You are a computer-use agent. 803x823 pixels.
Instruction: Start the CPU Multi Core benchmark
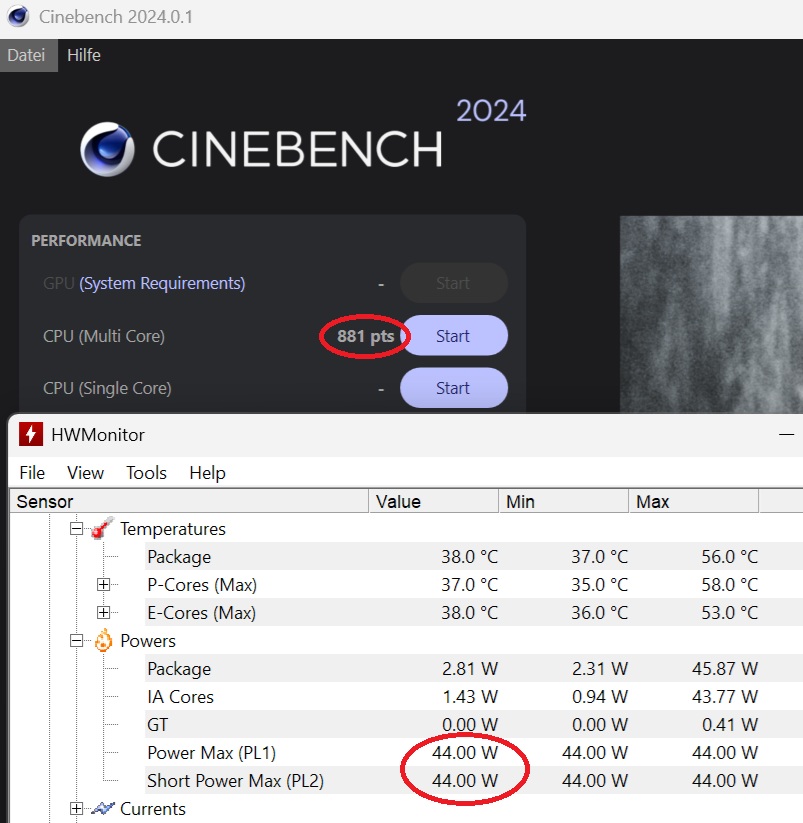454,336
